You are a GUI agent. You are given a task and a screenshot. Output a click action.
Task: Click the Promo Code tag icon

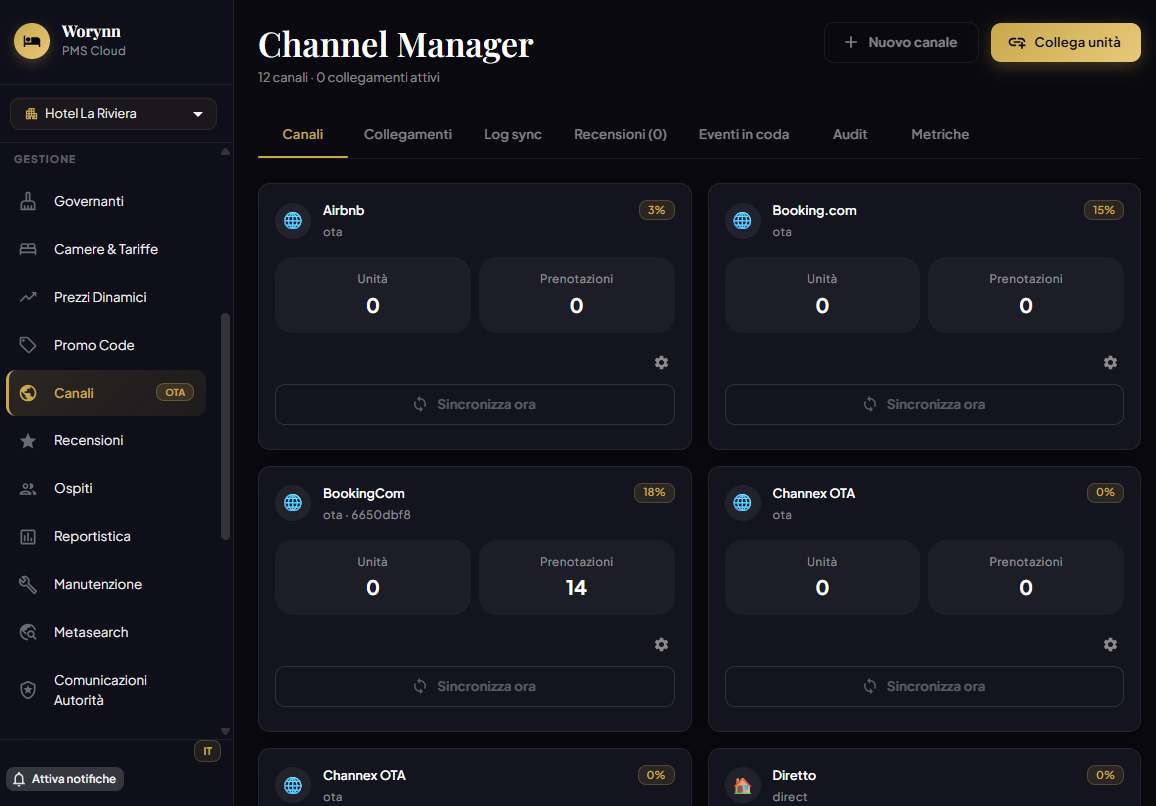point(28,345)
